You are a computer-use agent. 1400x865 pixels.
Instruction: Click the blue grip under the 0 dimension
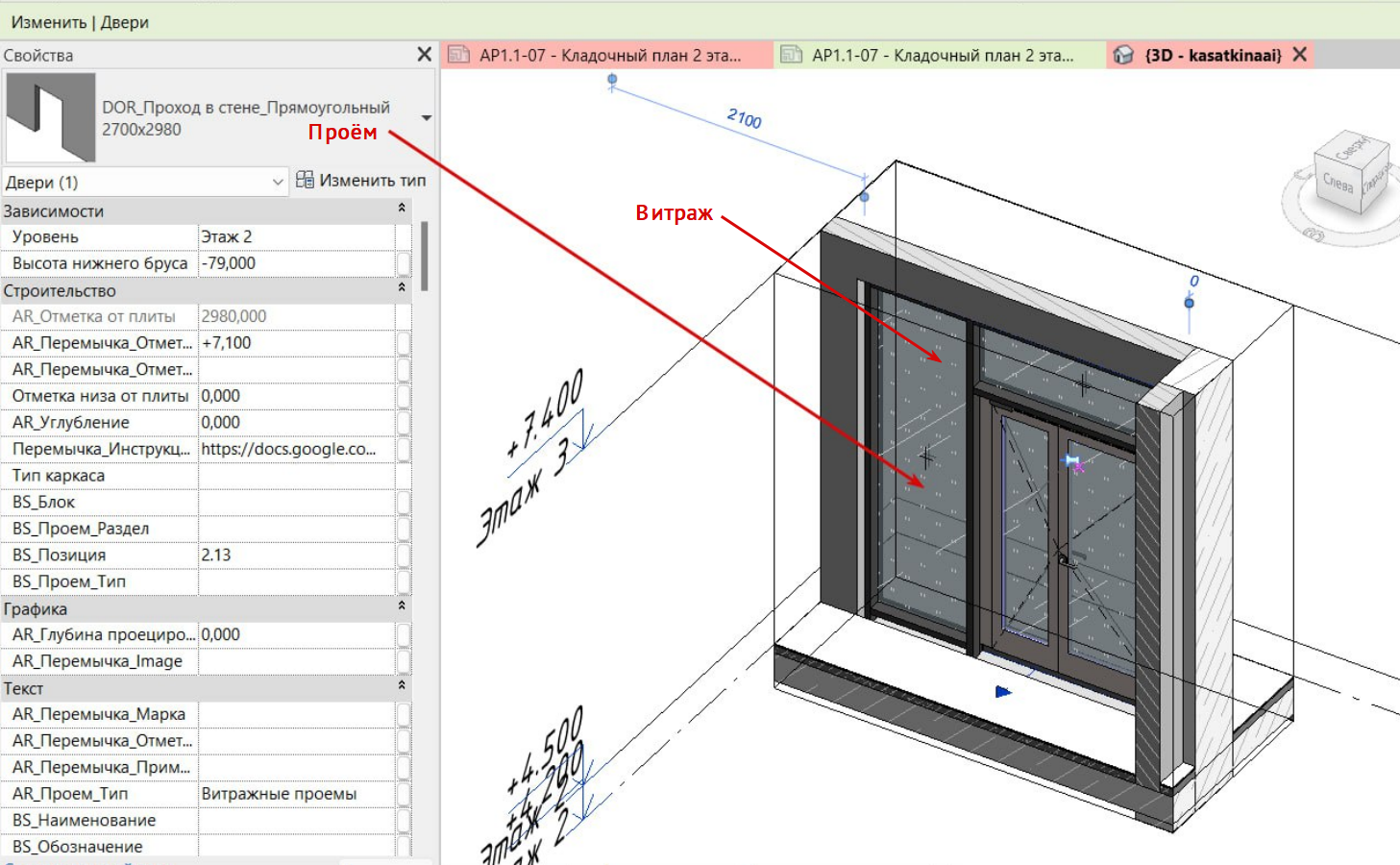[1189, 303]
